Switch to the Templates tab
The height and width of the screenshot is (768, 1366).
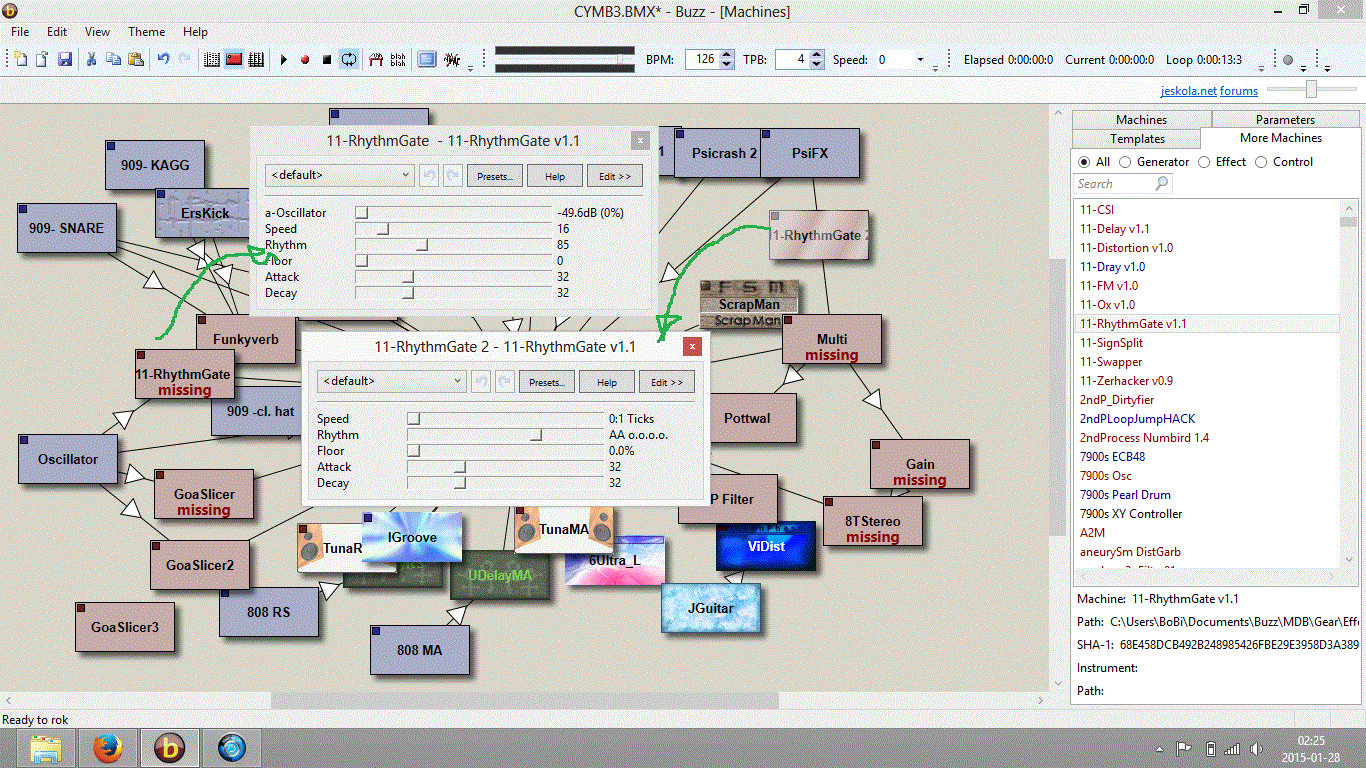1137,139
